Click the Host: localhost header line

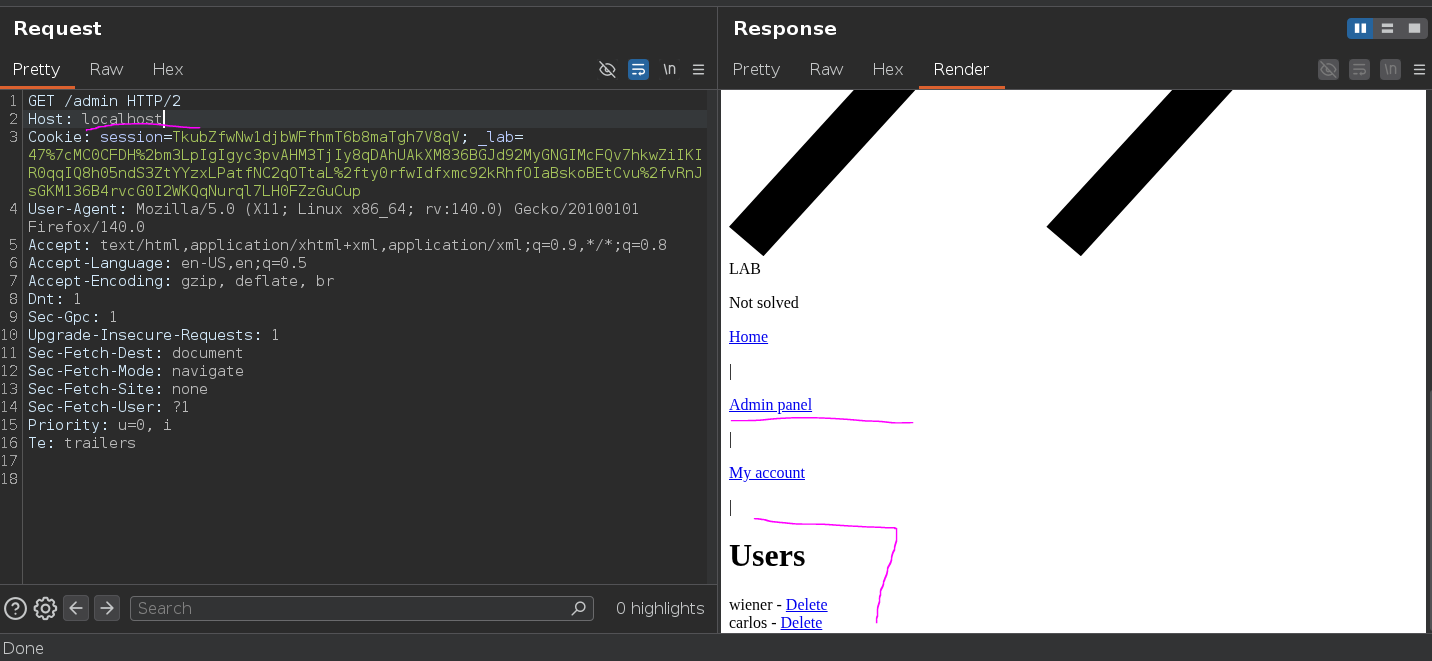[x=95, y=119]
